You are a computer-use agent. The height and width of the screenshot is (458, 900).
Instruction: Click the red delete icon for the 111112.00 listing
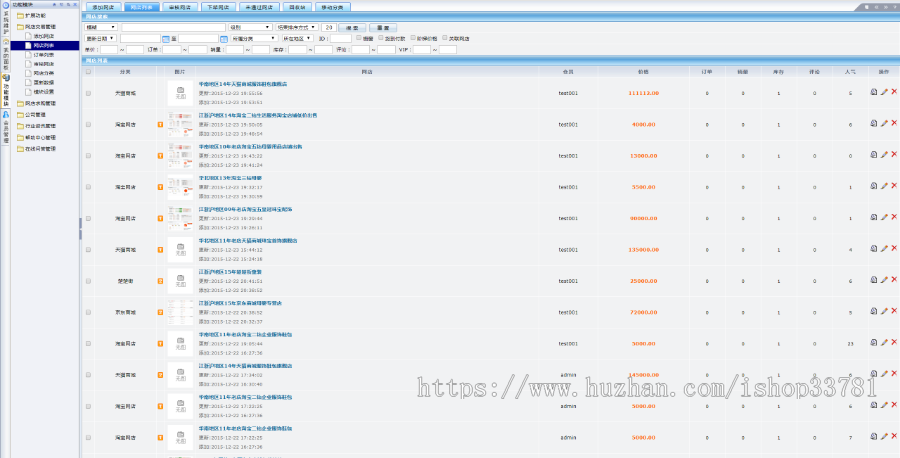(894, 93)
